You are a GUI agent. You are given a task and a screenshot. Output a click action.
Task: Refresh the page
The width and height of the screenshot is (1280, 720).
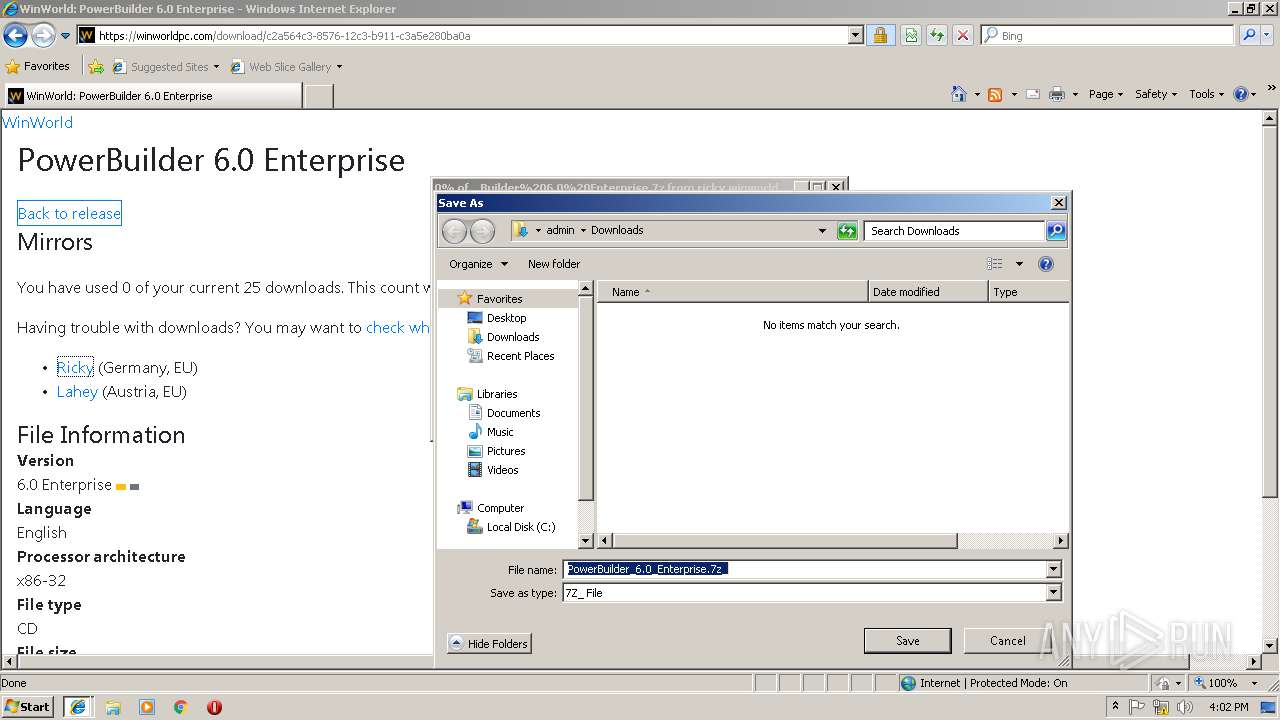tap(937, 35)
